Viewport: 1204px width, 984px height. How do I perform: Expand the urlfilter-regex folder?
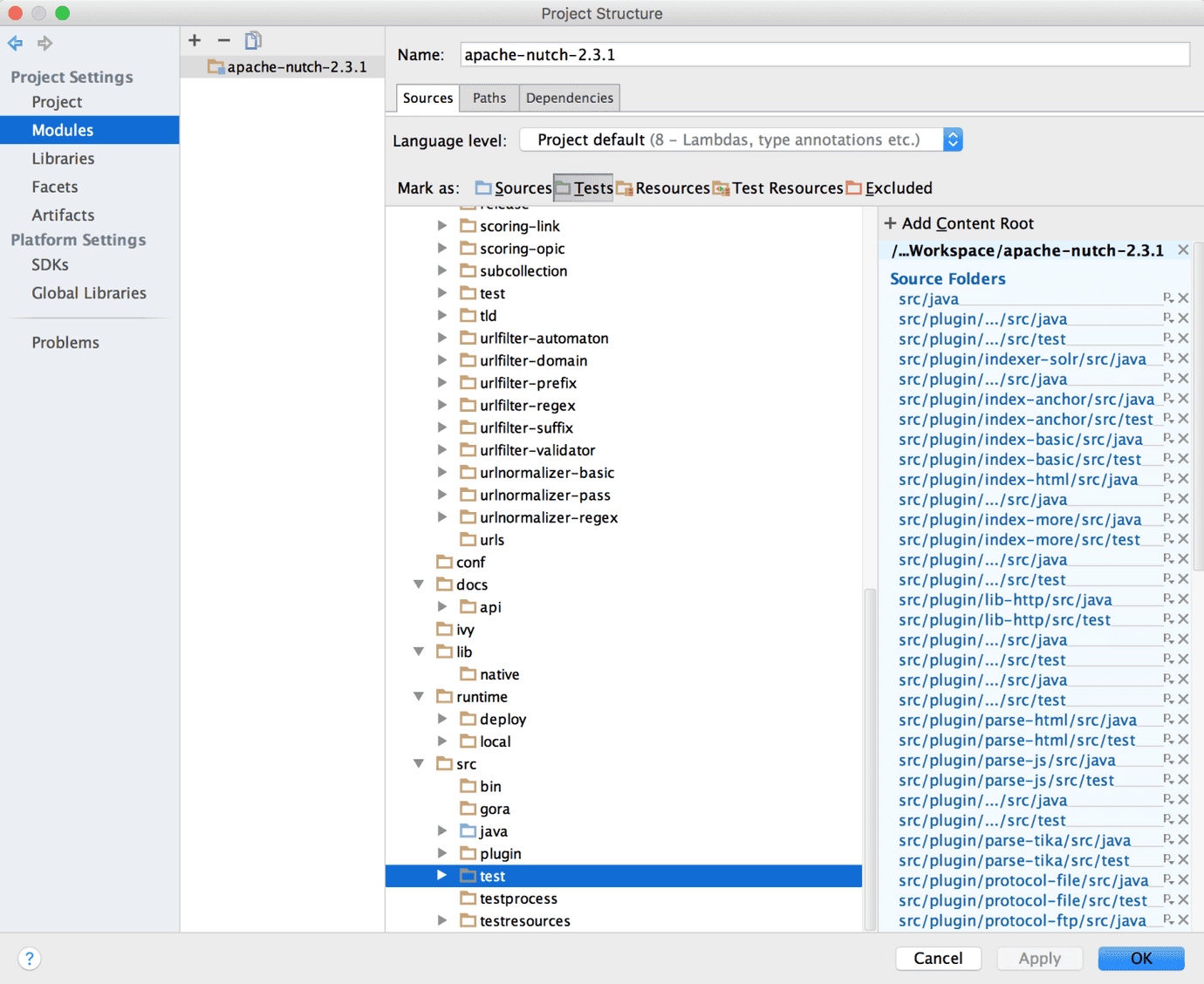pyautogui.click(x=442, y=406)
